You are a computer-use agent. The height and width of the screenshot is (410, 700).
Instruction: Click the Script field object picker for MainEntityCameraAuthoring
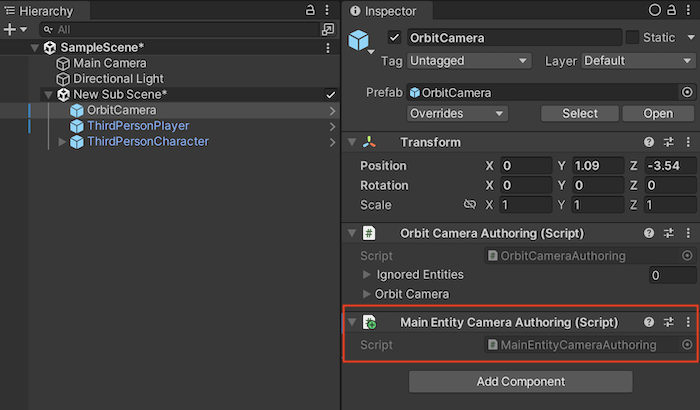click(x=686, y=345)
